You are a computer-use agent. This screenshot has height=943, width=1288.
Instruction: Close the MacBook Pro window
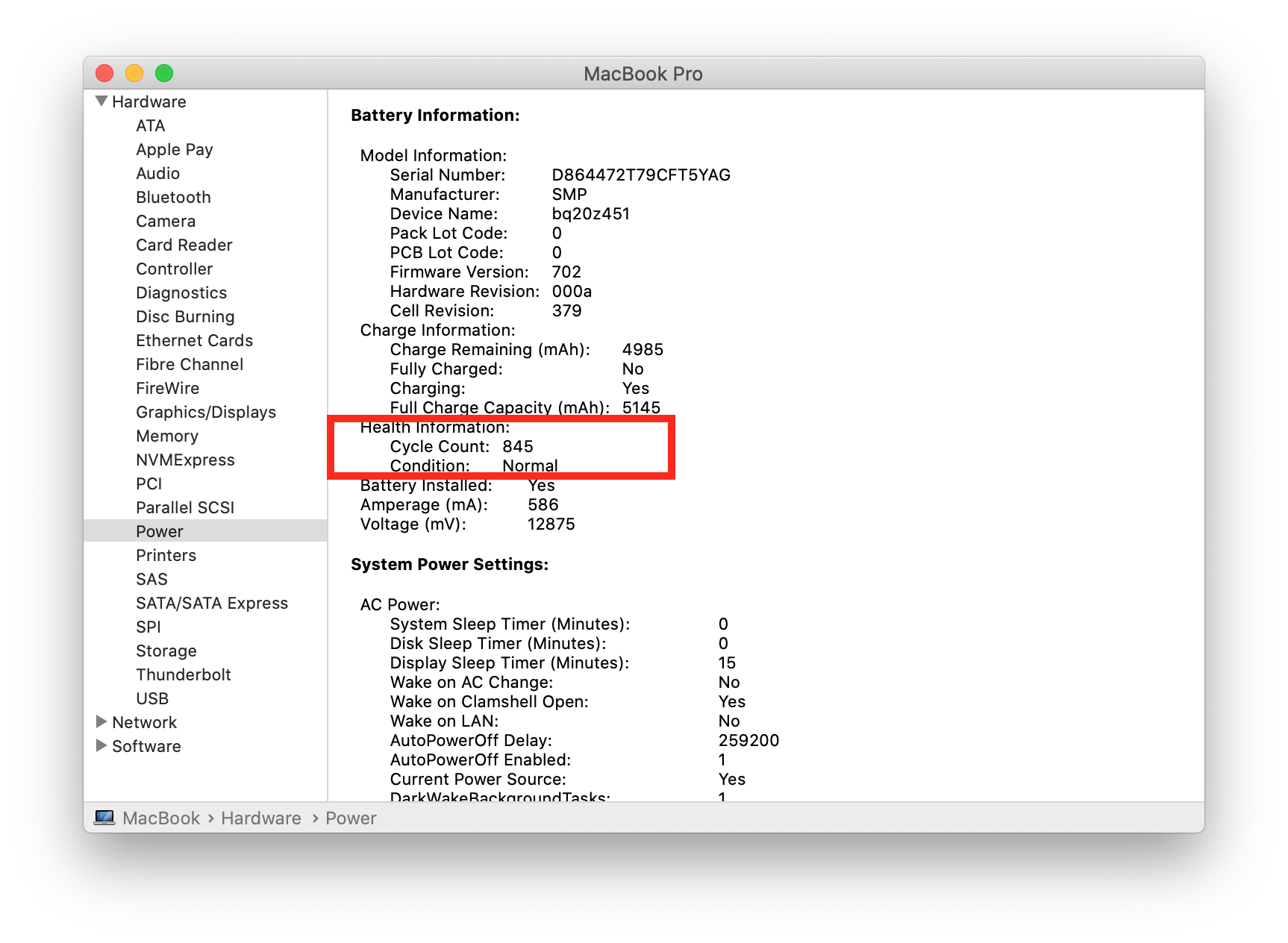[x=104, y=73]
